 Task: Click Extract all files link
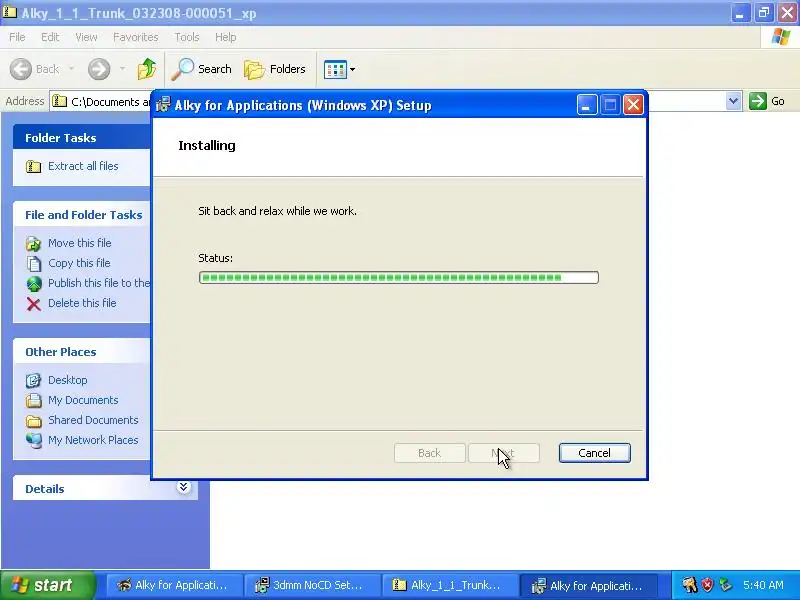(83, 166)
